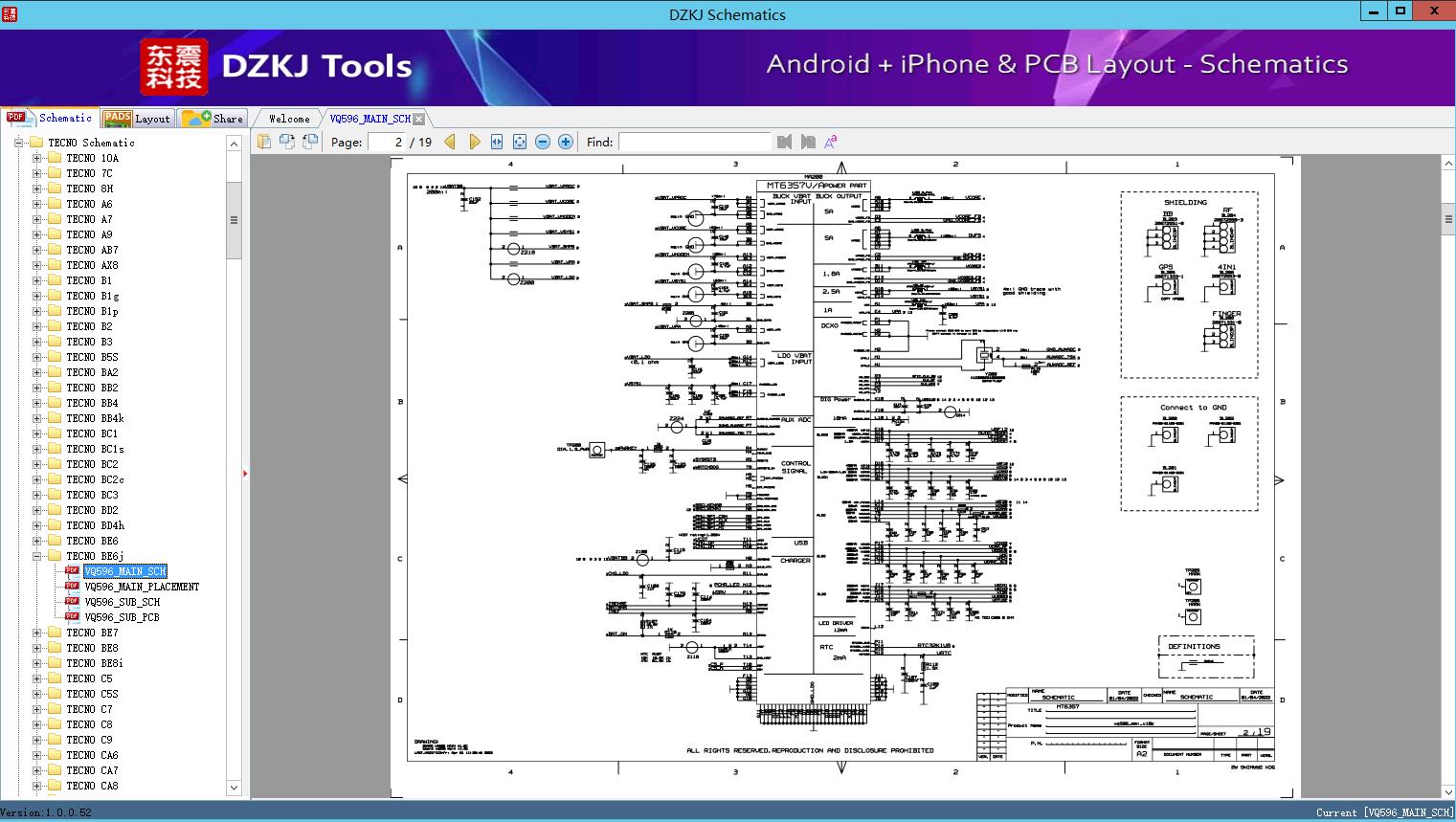Select the VQ596_MAIN_SCH document tab
Viewport: 1456px width, 822px height.
point(370,119)
